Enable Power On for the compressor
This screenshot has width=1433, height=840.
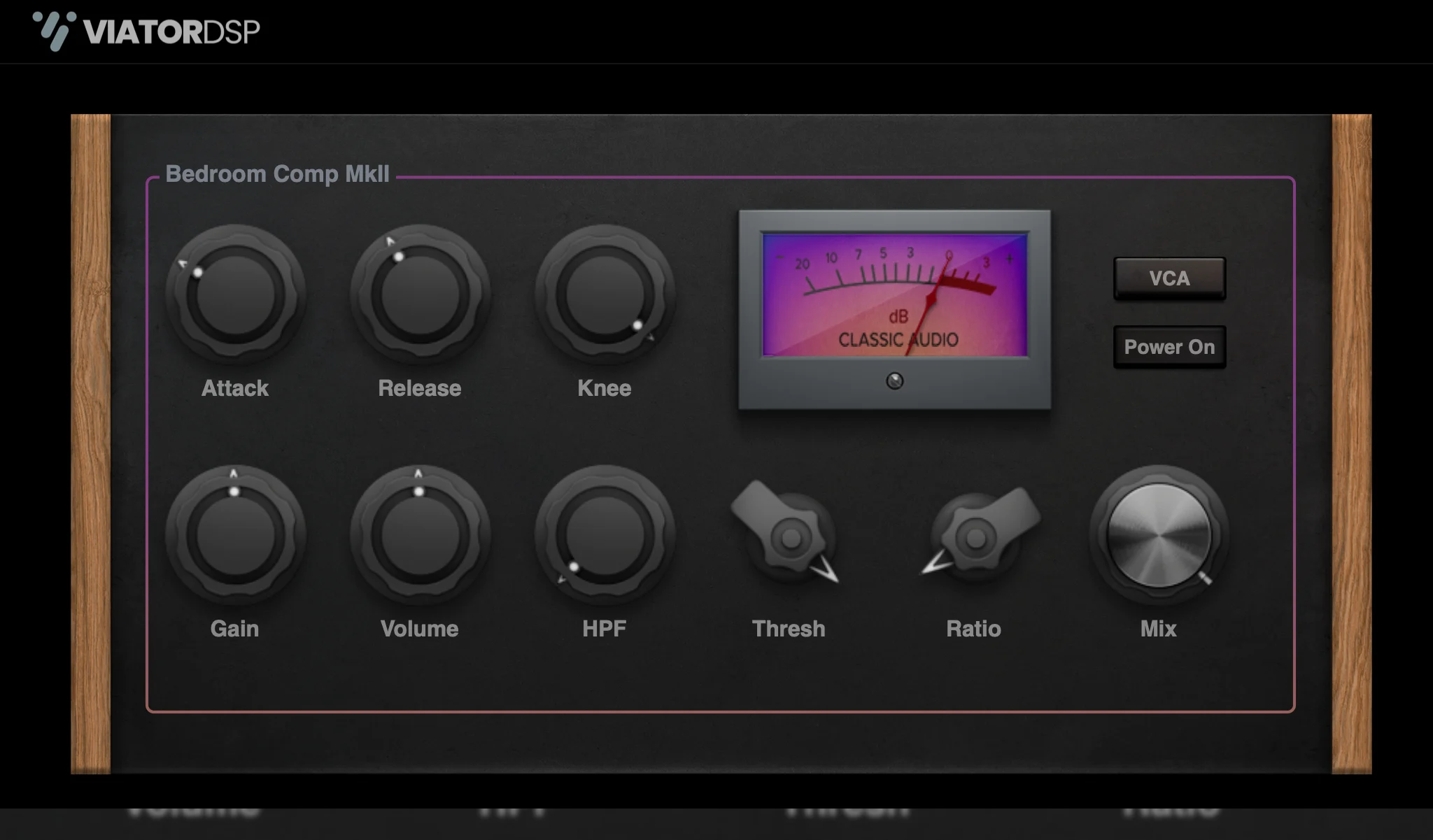point(1169,346)
